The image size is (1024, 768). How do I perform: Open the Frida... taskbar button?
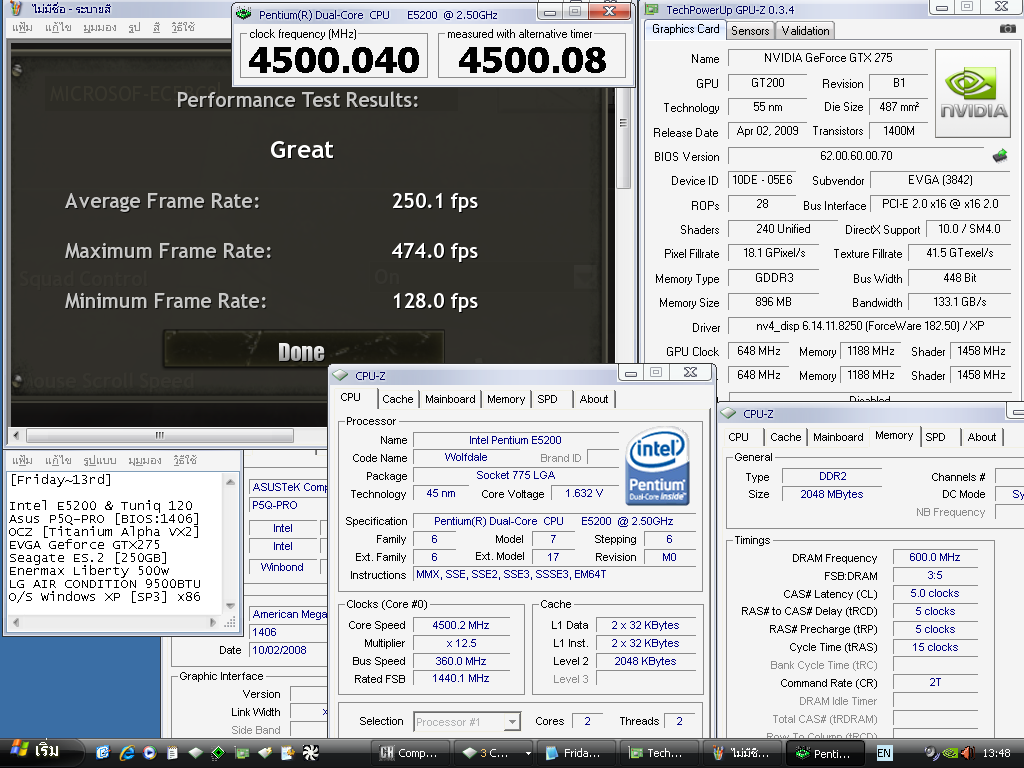[x=575, y=753]
